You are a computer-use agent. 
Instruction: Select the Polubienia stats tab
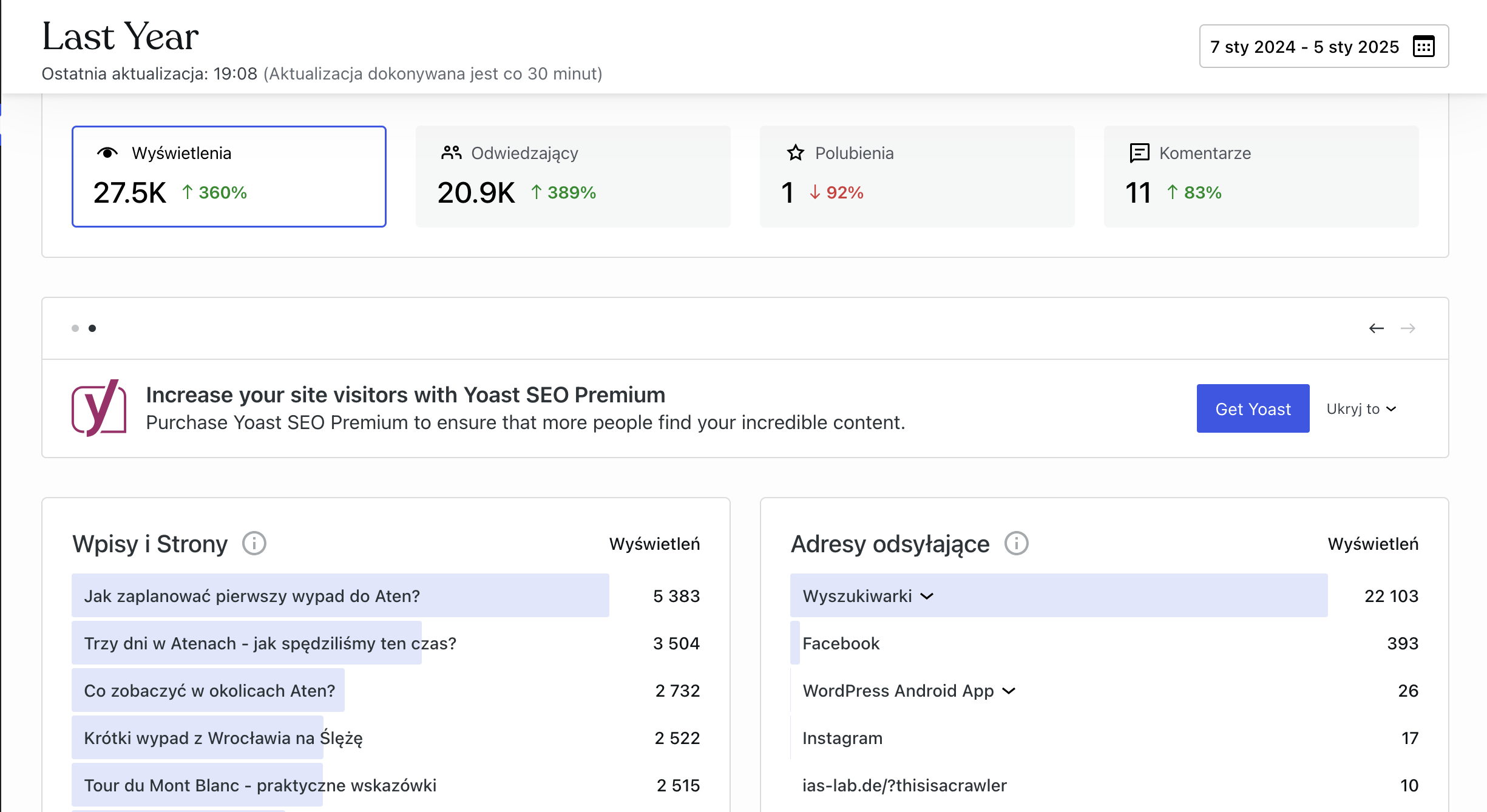tap(917, 177)
